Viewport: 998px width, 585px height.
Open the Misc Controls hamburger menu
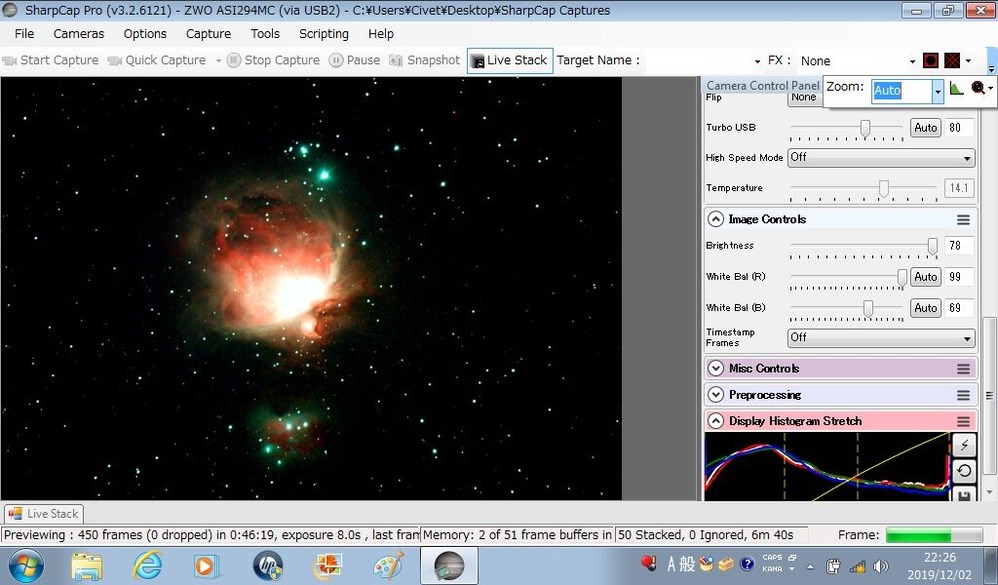[x=963, y=369]
